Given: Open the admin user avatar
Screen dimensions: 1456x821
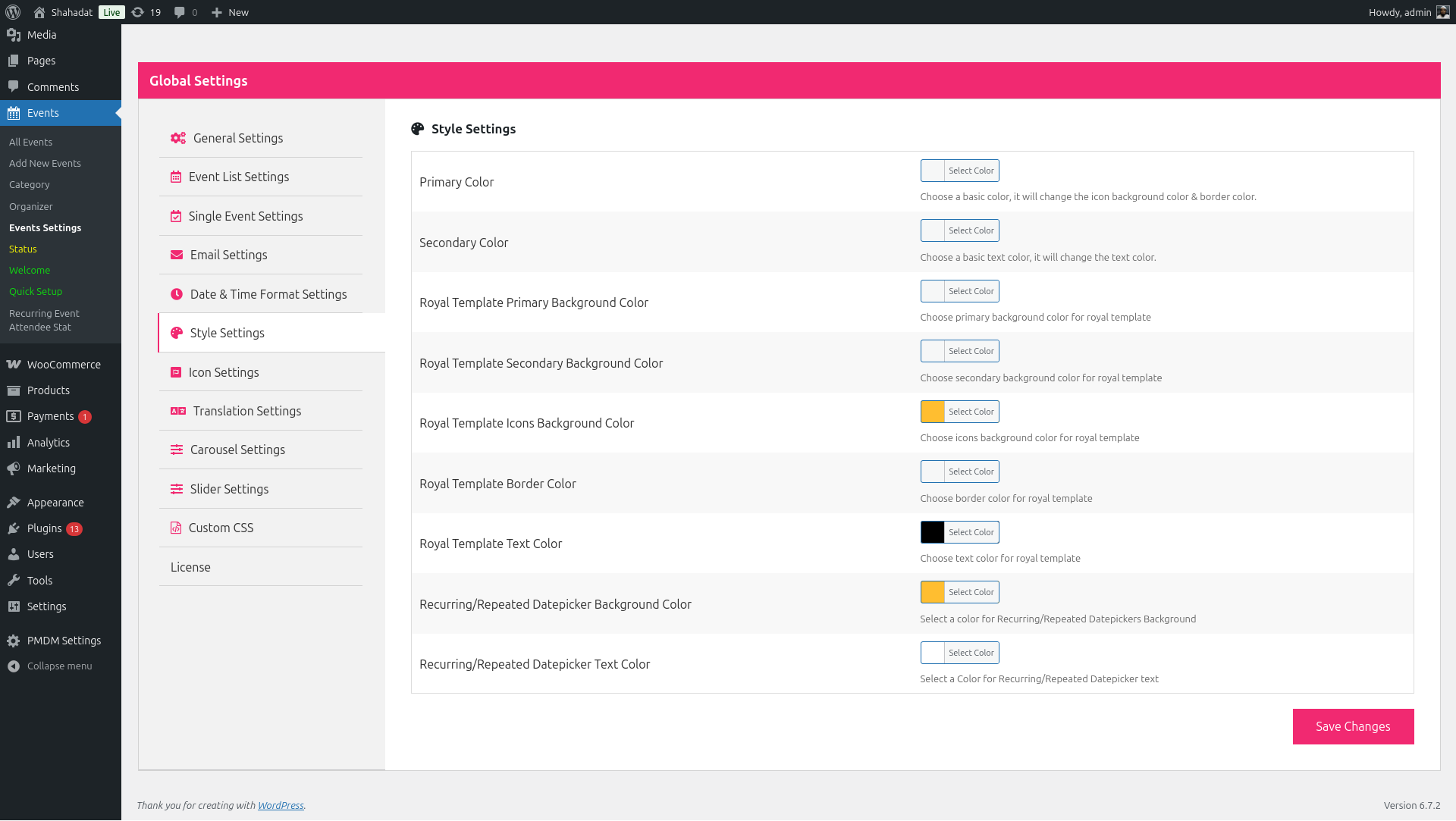Looking at the screenshot, I should (x=1443, y=12).
